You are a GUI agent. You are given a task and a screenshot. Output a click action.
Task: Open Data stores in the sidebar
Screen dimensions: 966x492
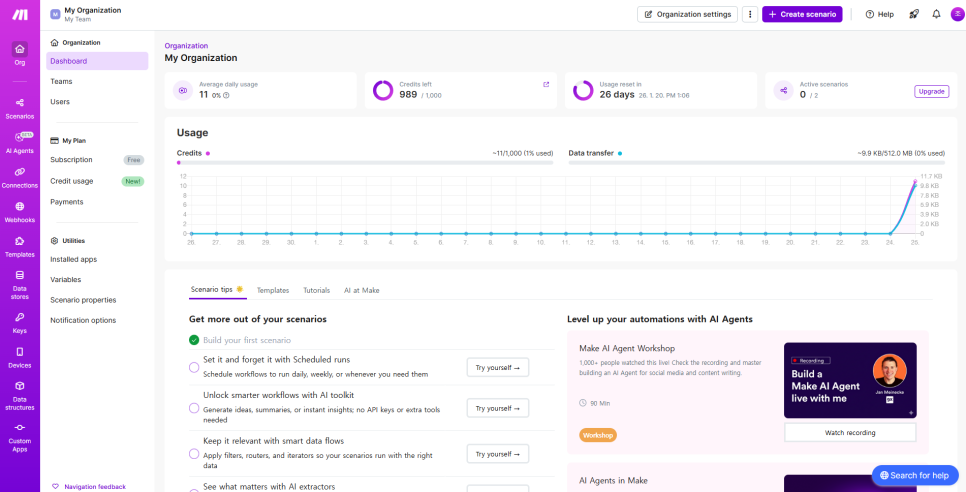pyautogui.click(x=20, y=285)
